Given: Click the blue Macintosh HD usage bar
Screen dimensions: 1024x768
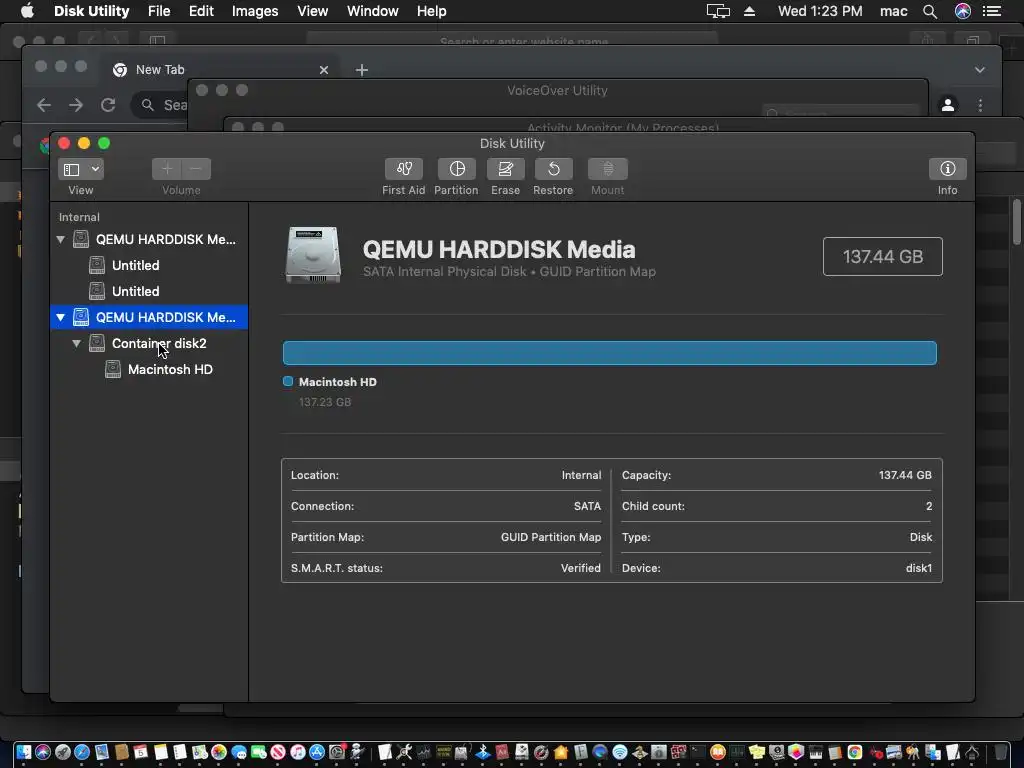Looking at the screenshot, I should (609, 353).
